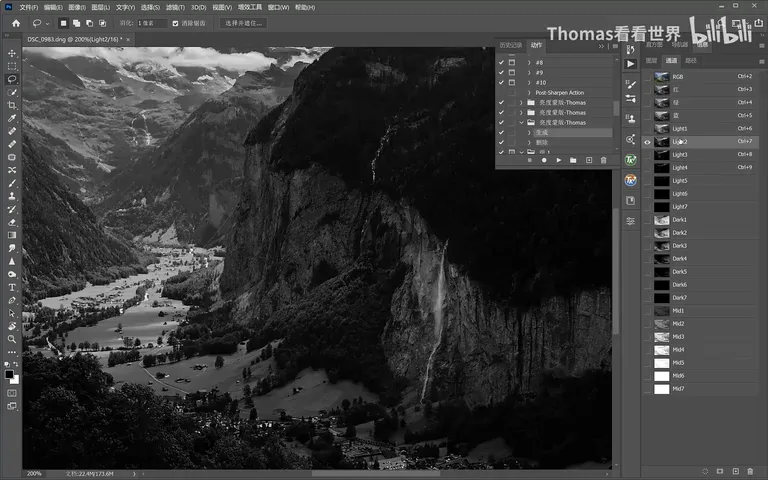
Task: Open the 3D(D) menu
Action: pos(198,7)
